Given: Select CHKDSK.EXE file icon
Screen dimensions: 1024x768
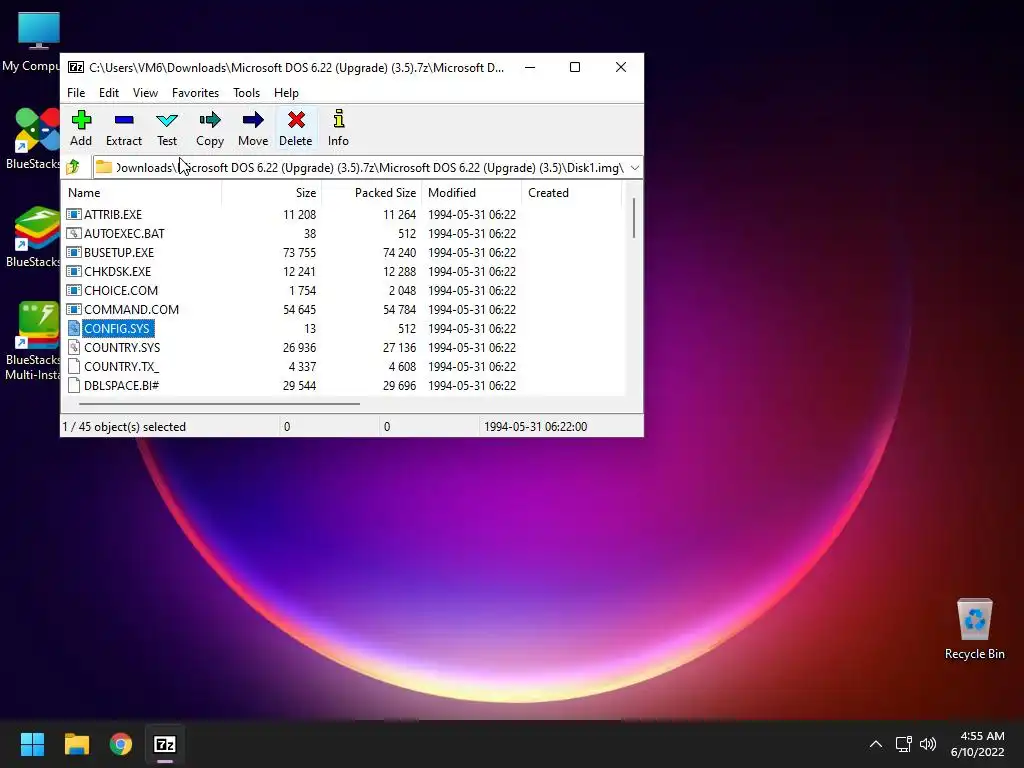Looking at the screenshot, I should click(74, 271).
